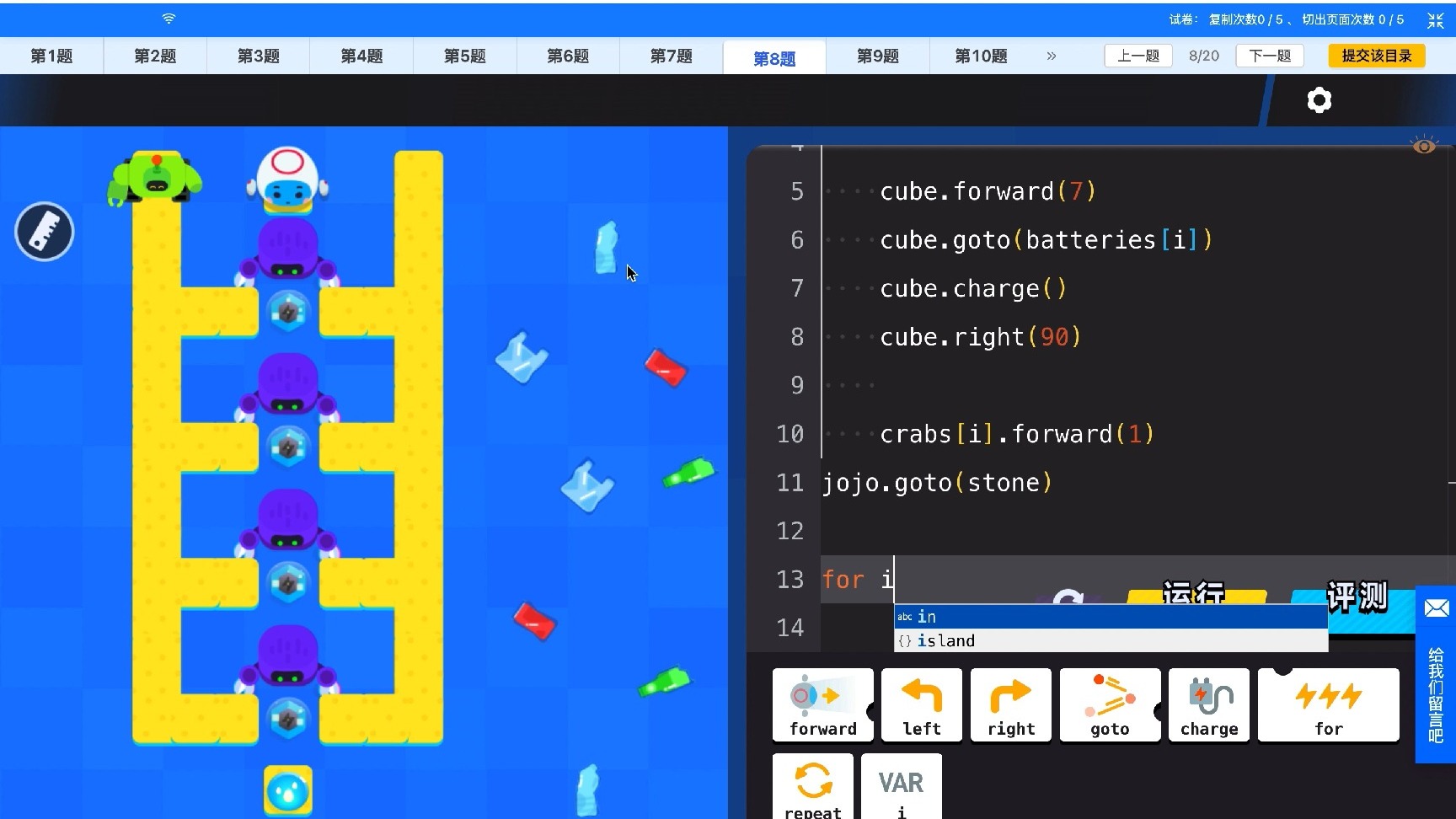The image size is (1456, 819).
Task: Insert the repeat loop block
Action: [813, 787]
